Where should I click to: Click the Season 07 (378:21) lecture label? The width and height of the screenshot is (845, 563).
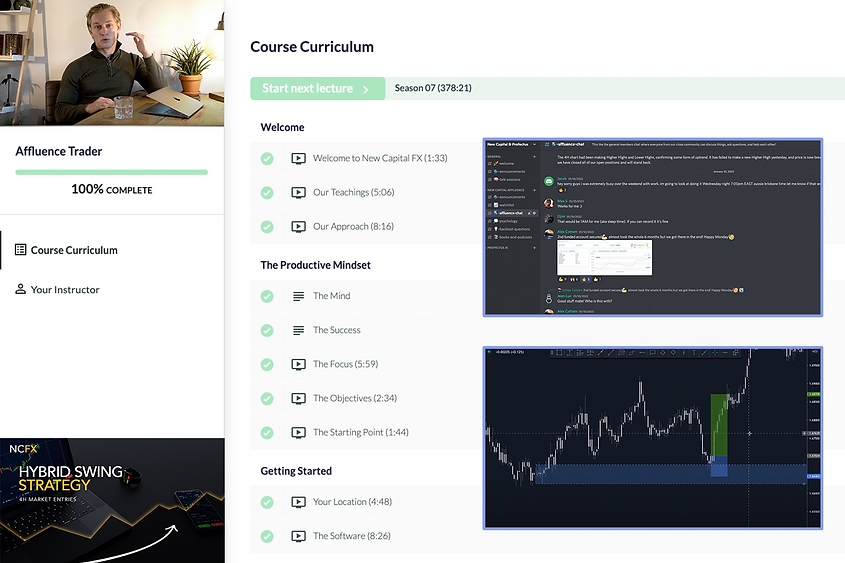point(433,88)
